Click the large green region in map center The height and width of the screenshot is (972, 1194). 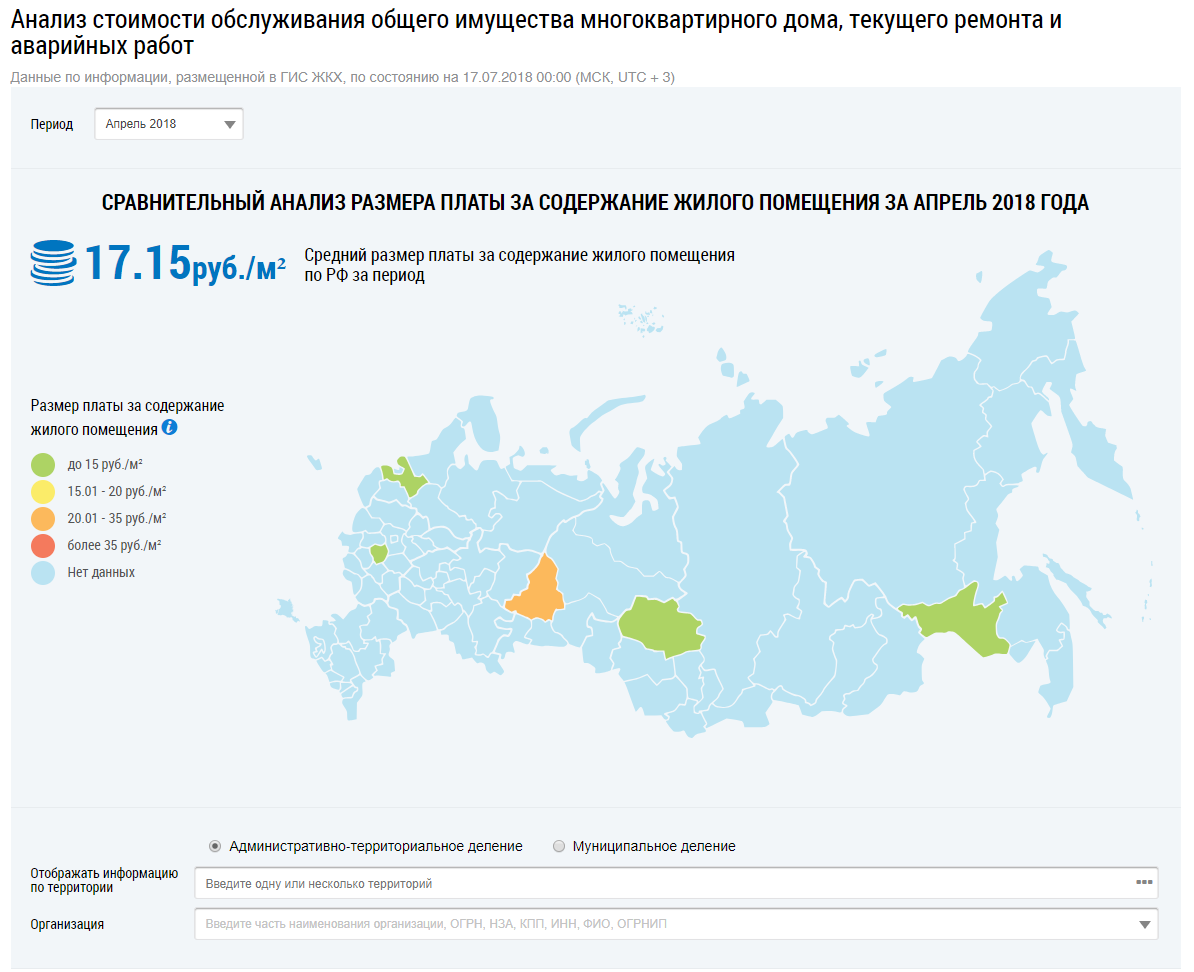click(660, 625)
